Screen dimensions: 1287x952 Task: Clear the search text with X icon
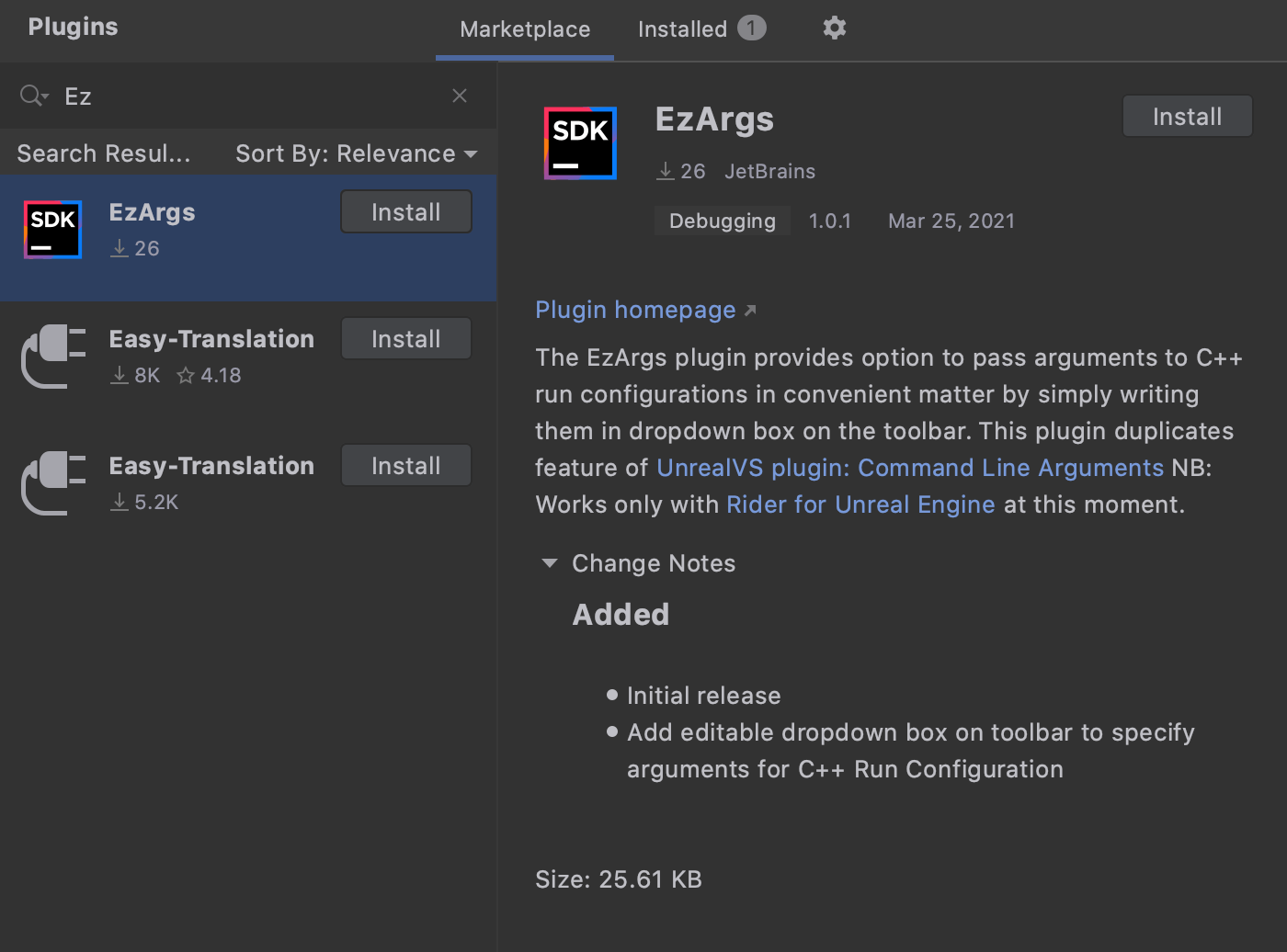(460, 96)
